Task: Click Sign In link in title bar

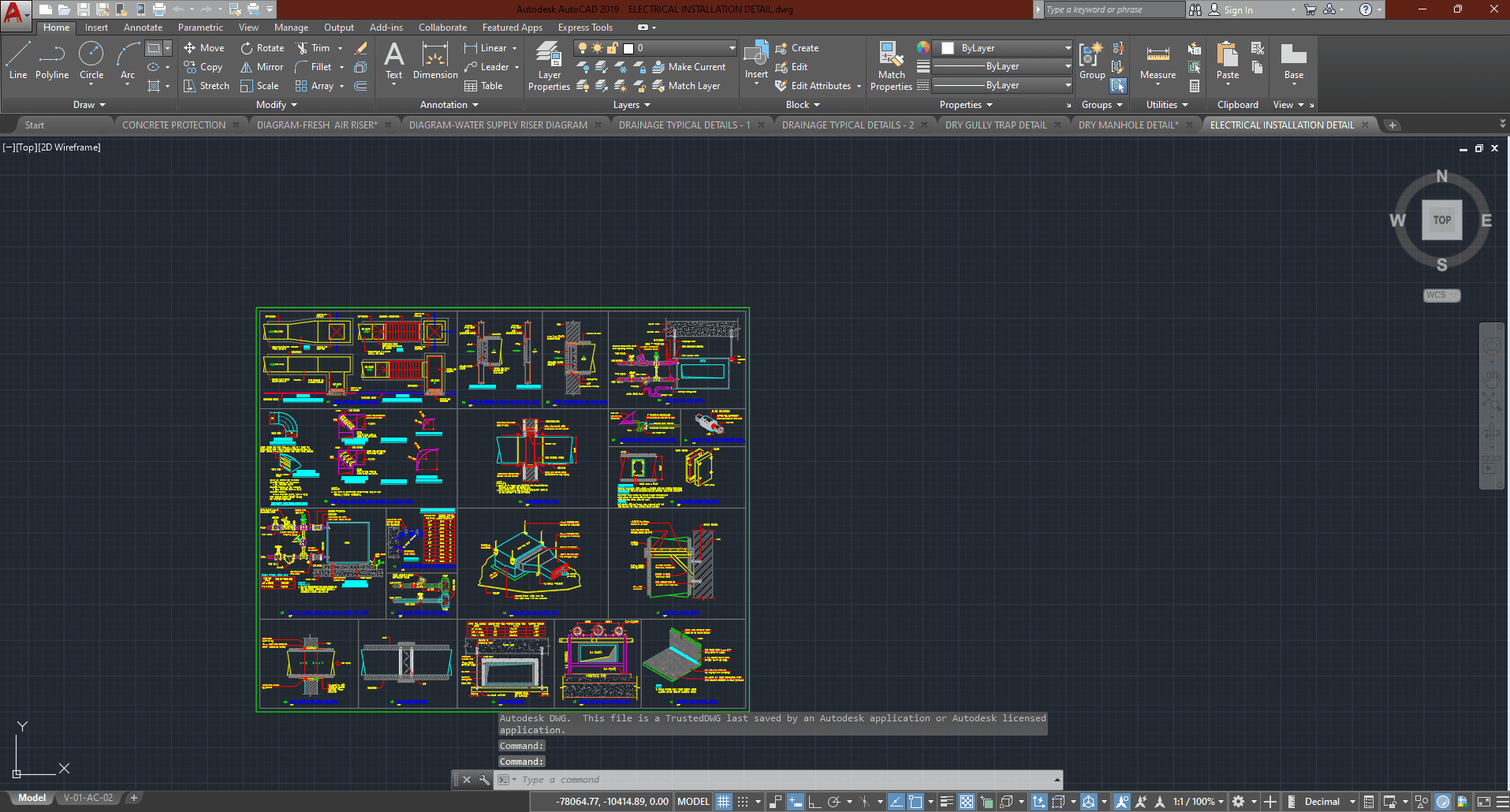Action: pyautogui.click(x=1238, y=10)
